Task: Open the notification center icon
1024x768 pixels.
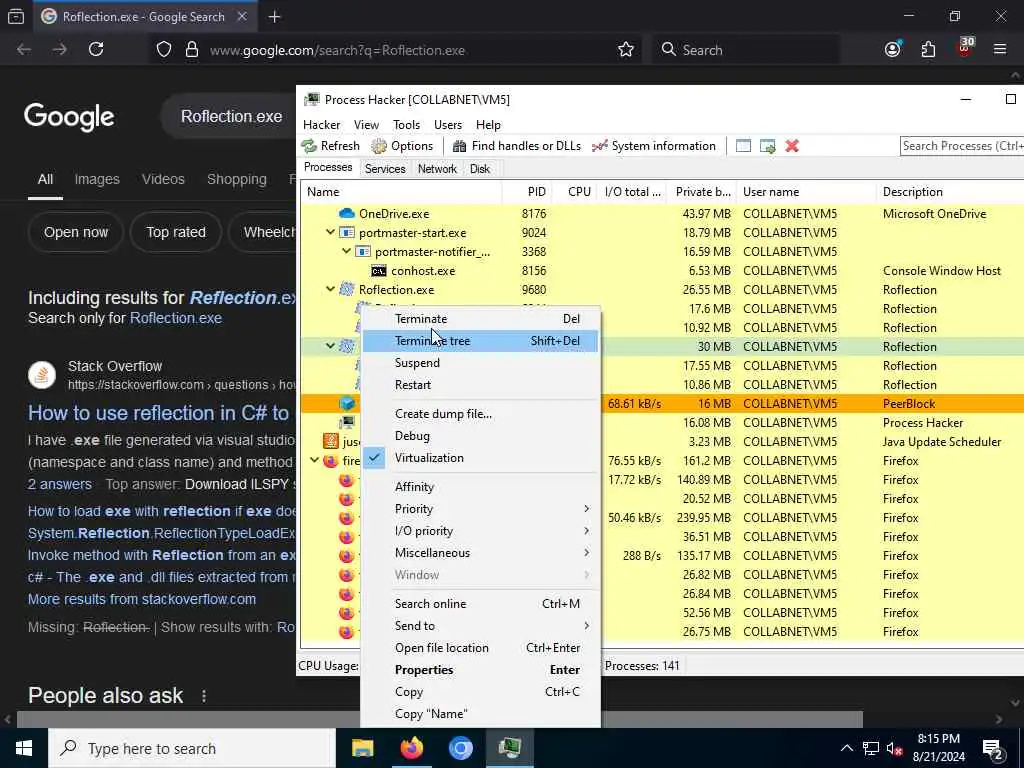Action: tap(993, 749)
